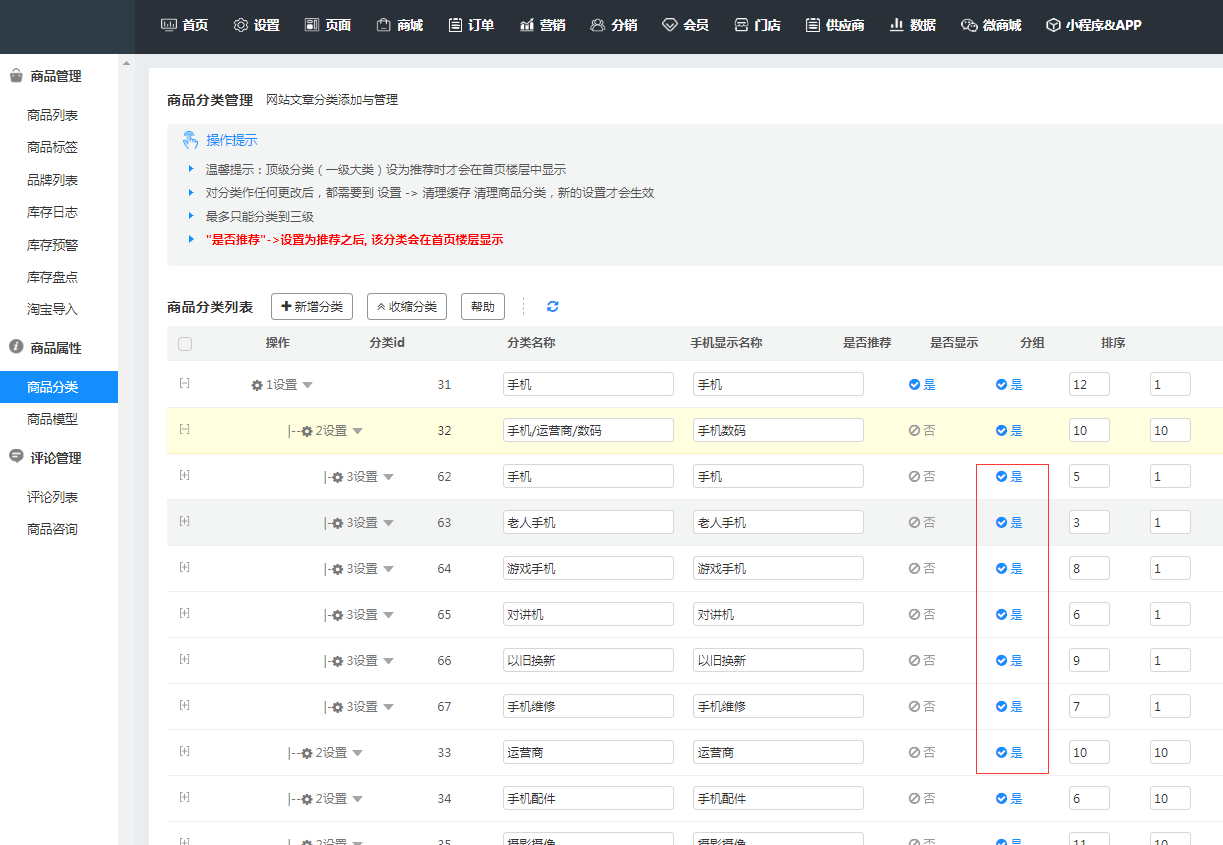Click the info icon beside 商品属性

click(16, 347)
